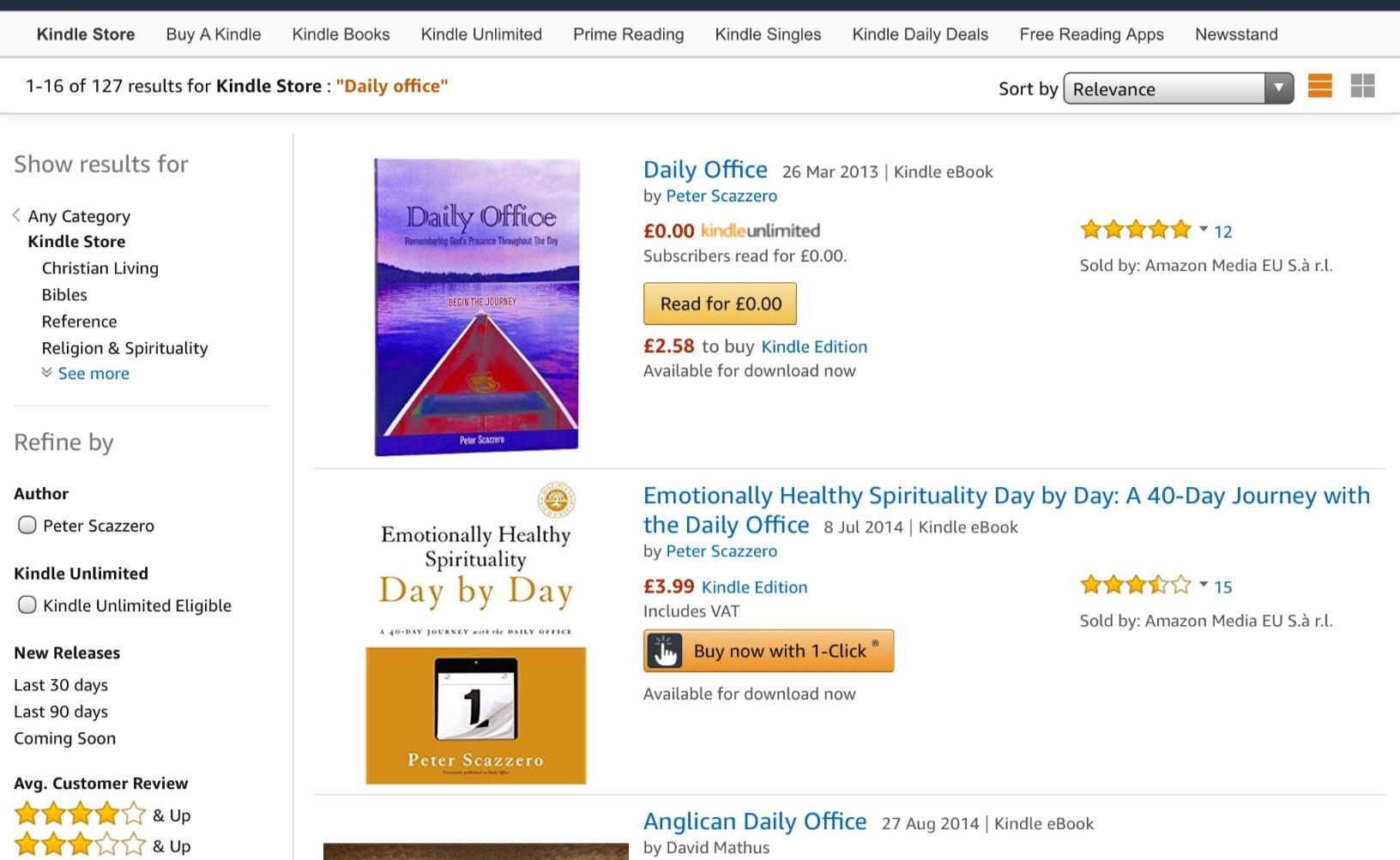Check the Peter Scazzero author filter
This screenshot has width=1400, height=860.
pos(27,526)
